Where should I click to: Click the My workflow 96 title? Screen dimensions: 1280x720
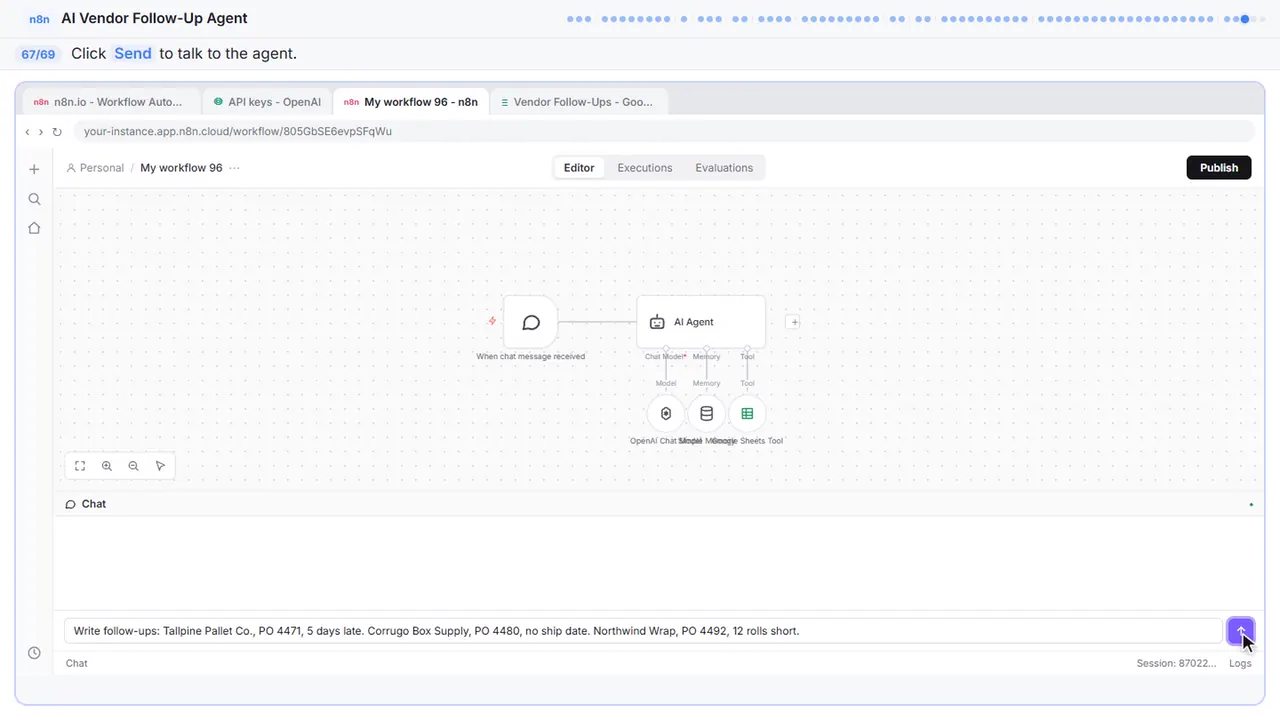coord(181,168)
